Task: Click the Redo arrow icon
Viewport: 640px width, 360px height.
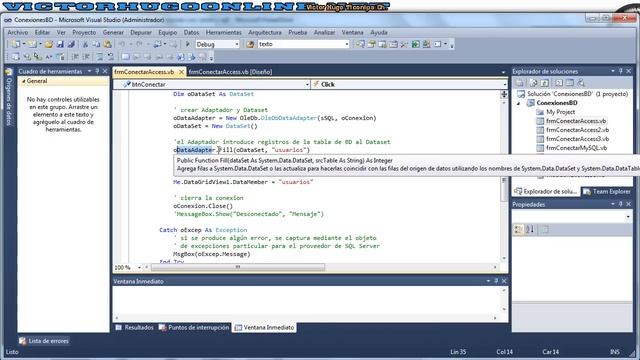Action: [x=140, y=44]
